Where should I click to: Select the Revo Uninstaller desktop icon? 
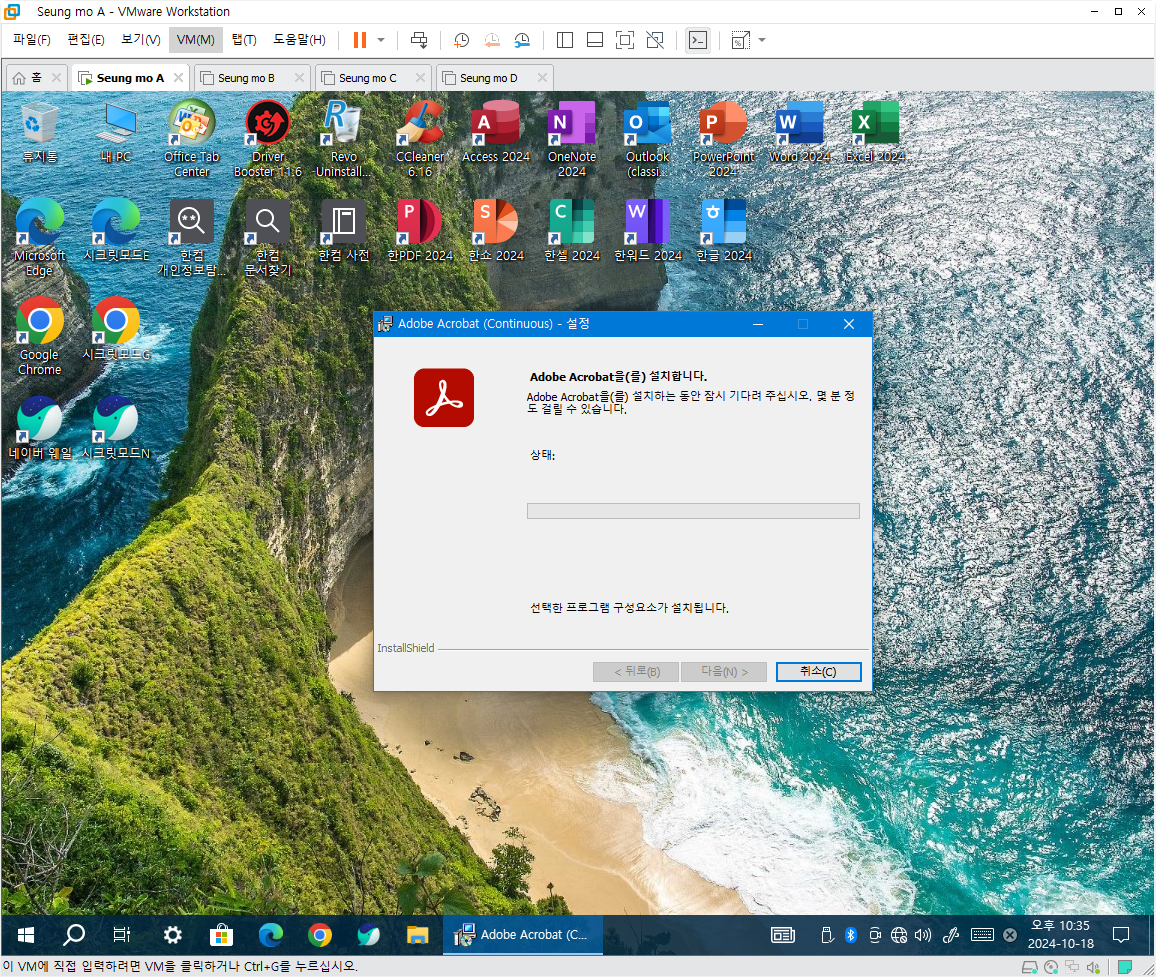tap(344, 139)
